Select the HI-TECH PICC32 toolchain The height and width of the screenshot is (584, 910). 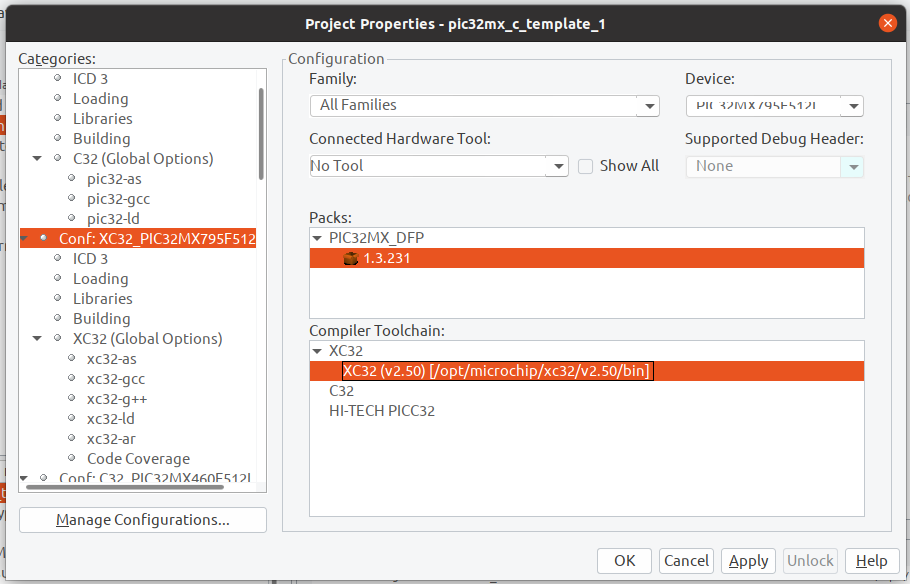tap(382, 411)
